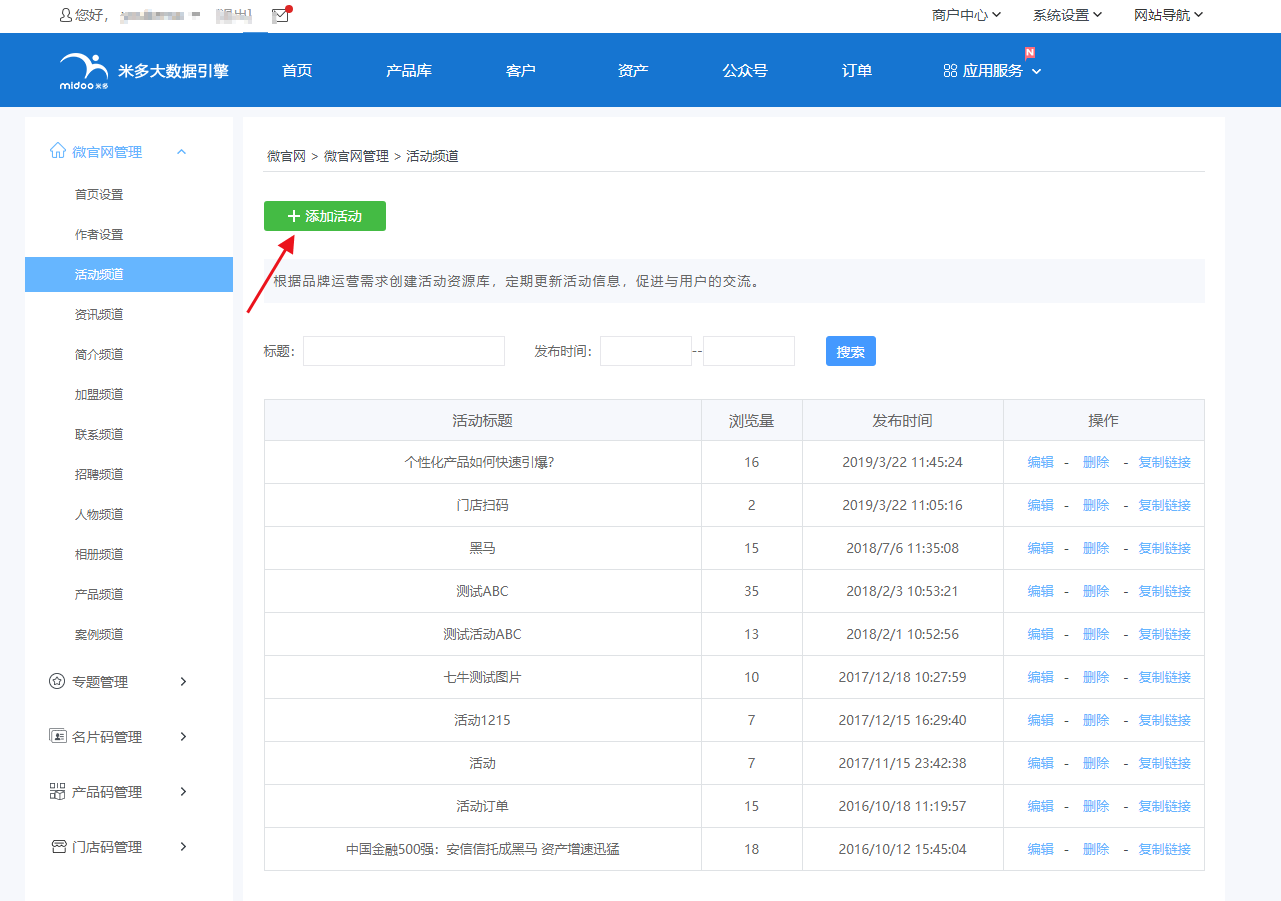Expand the 门店码管理 section chevron
The width and height of the screenshot is (1281, 901).
pyautogui.click(x=183, y=846)
